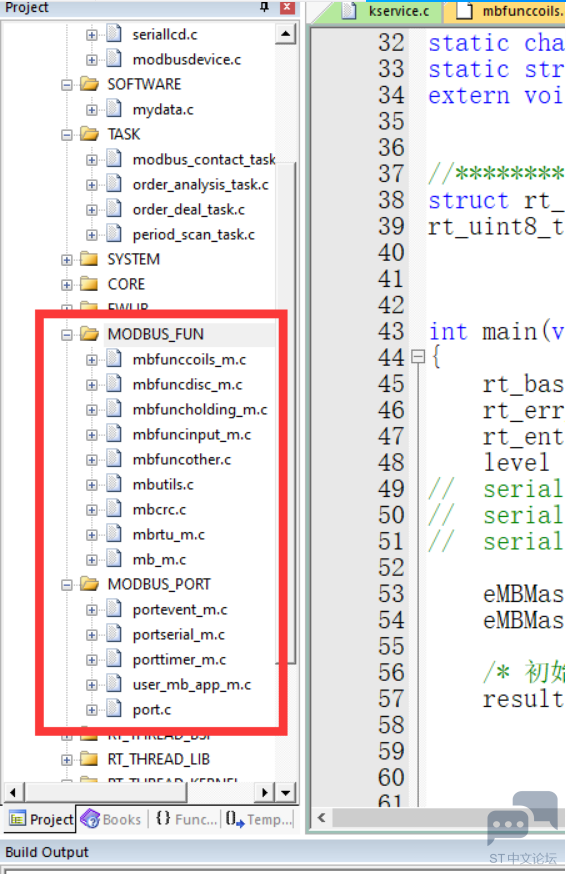This screenshot has width=566, height=874.
Task: Expand the CORE folder
Action: 67,285
